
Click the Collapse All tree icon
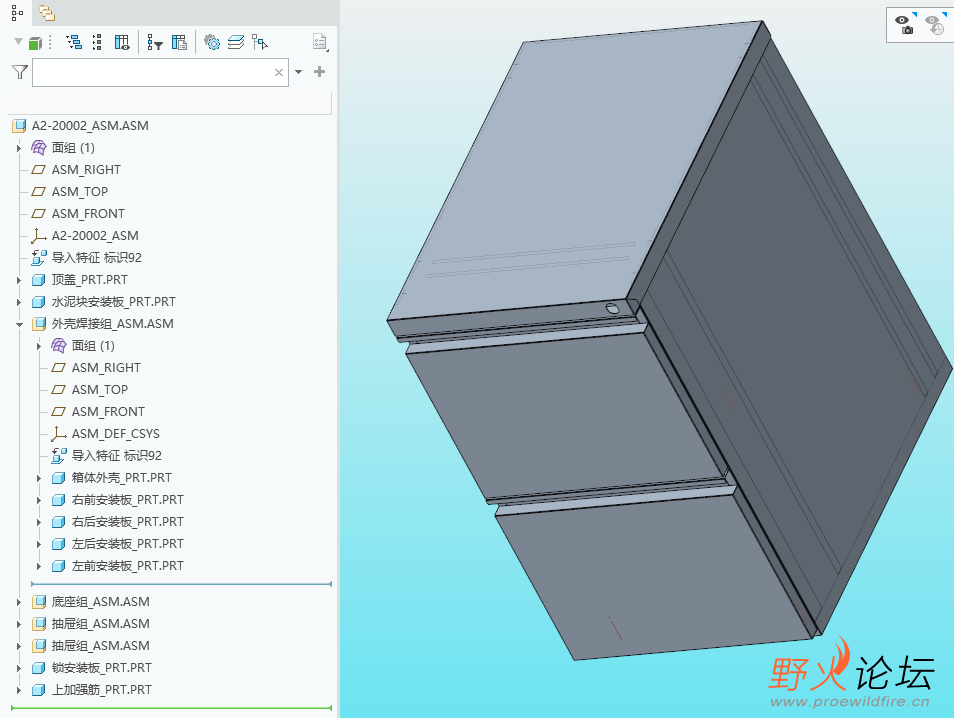coord(97,42)
